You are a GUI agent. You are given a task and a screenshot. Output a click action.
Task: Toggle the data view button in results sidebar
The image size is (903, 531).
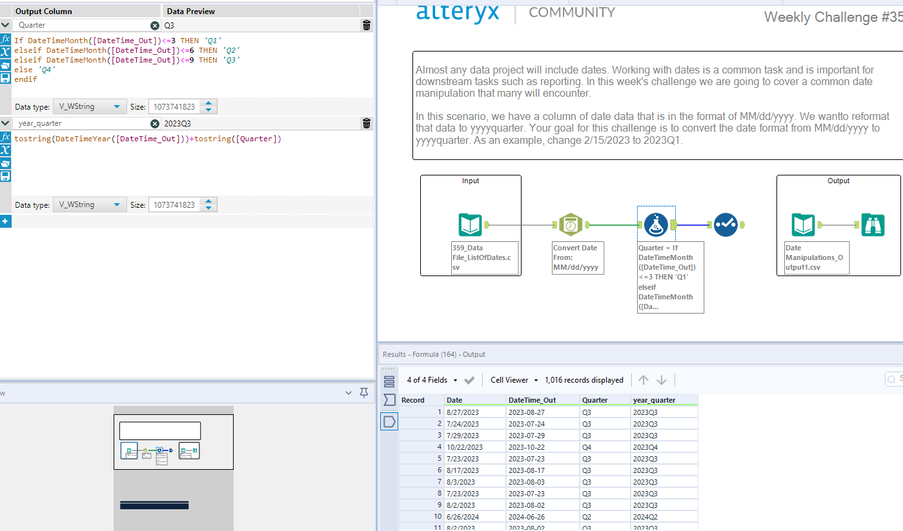[390, 422]
